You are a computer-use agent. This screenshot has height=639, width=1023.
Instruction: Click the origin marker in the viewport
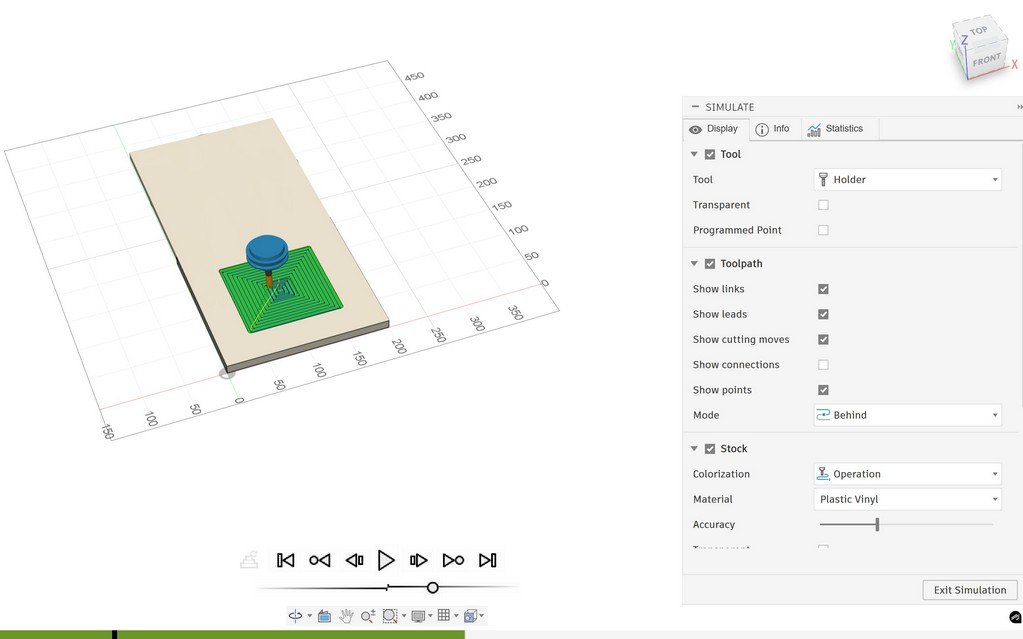pos(227,373)
